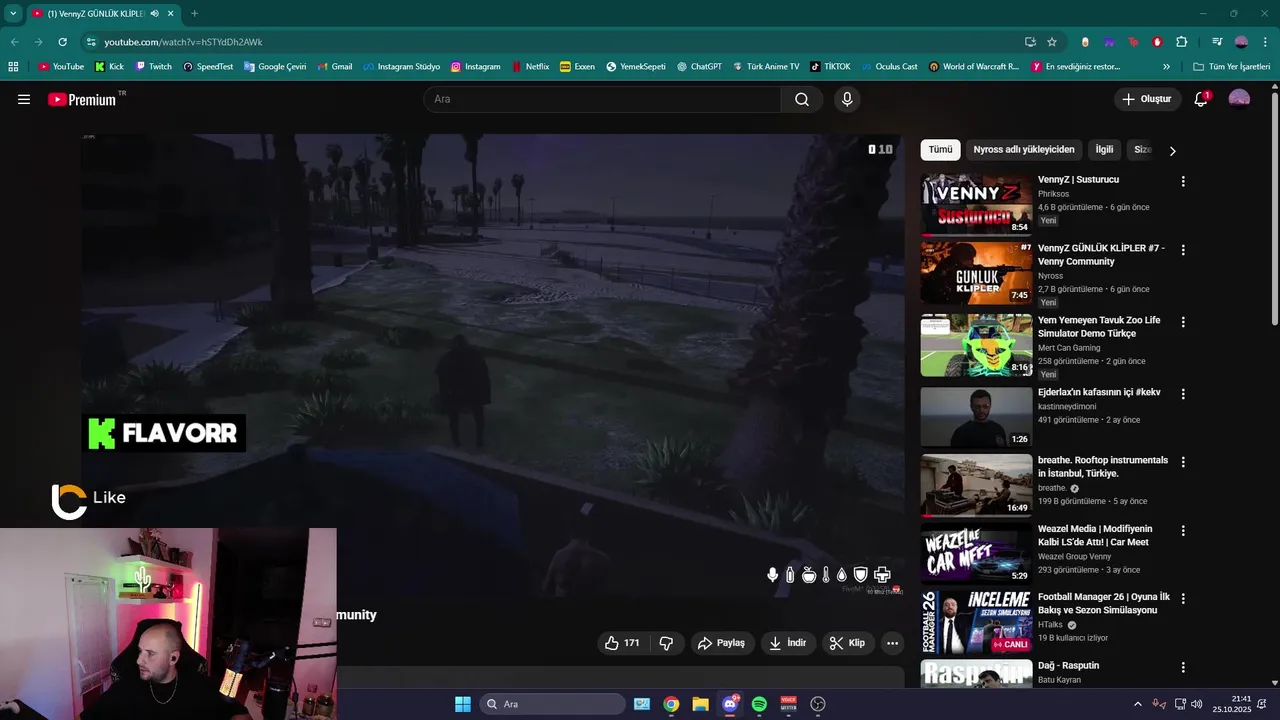Image resolution: width=1280 pixels, height=720 pixels.
Task: Open the Tüm Yer İşaretleri folder
Action: click(1231, 67)
